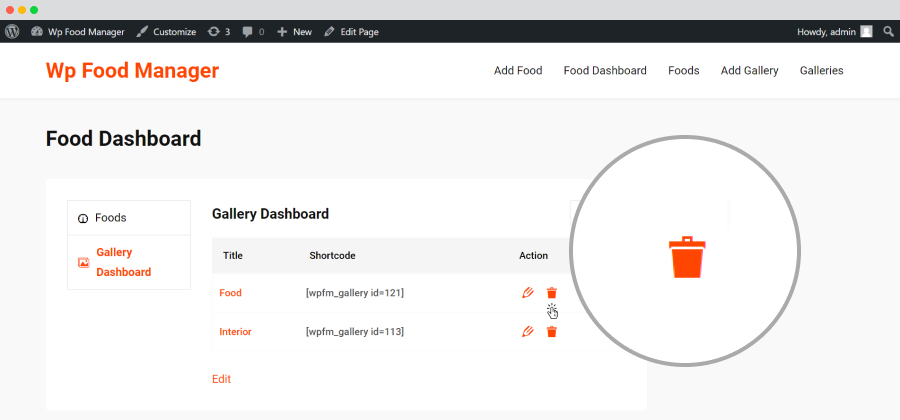Open Wp Food Manager admin bar item
This screenshot has height=420, width=900.
coord(77,32)
